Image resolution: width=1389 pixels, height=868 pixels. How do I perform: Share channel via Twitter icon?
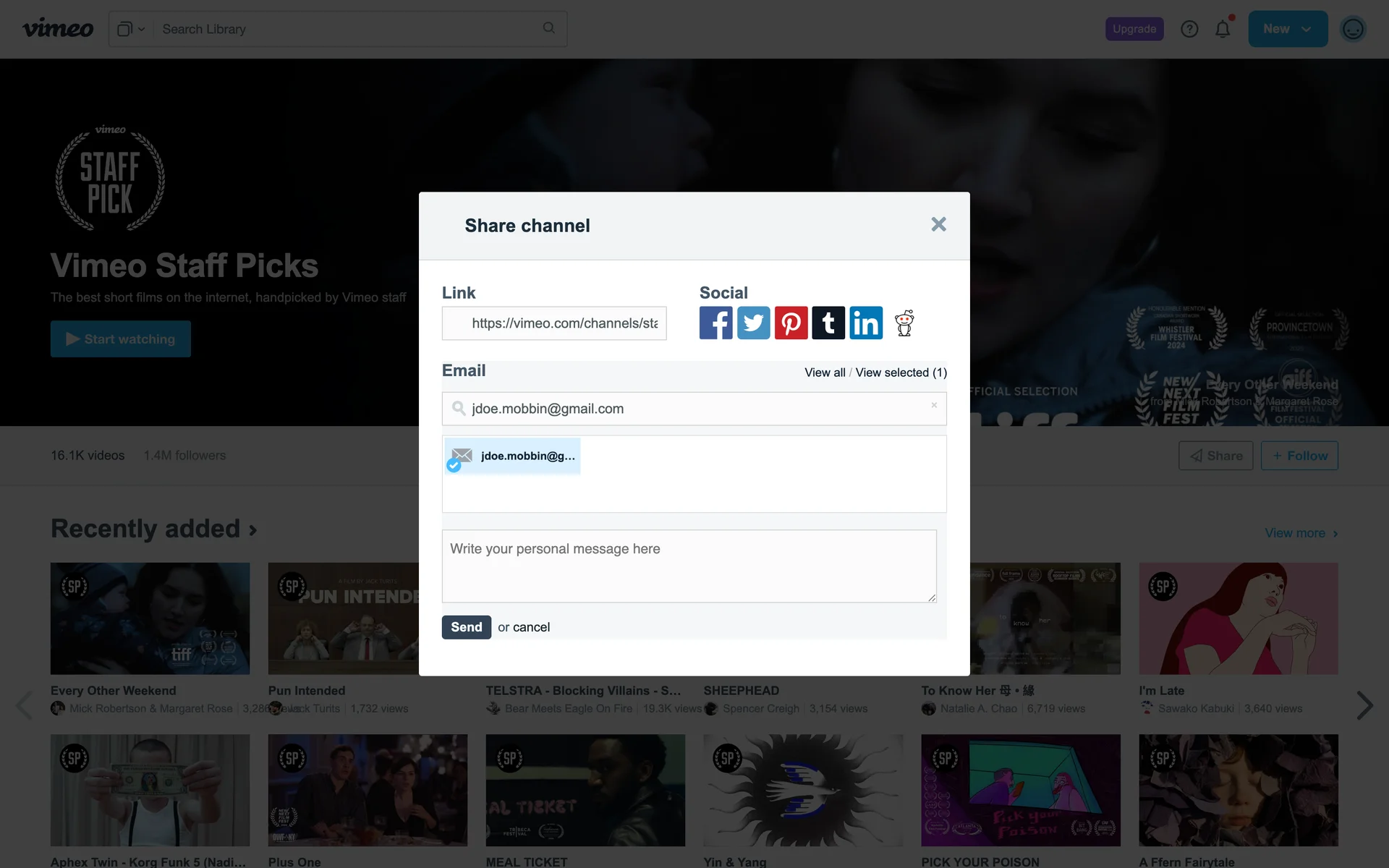pos(753,323)
